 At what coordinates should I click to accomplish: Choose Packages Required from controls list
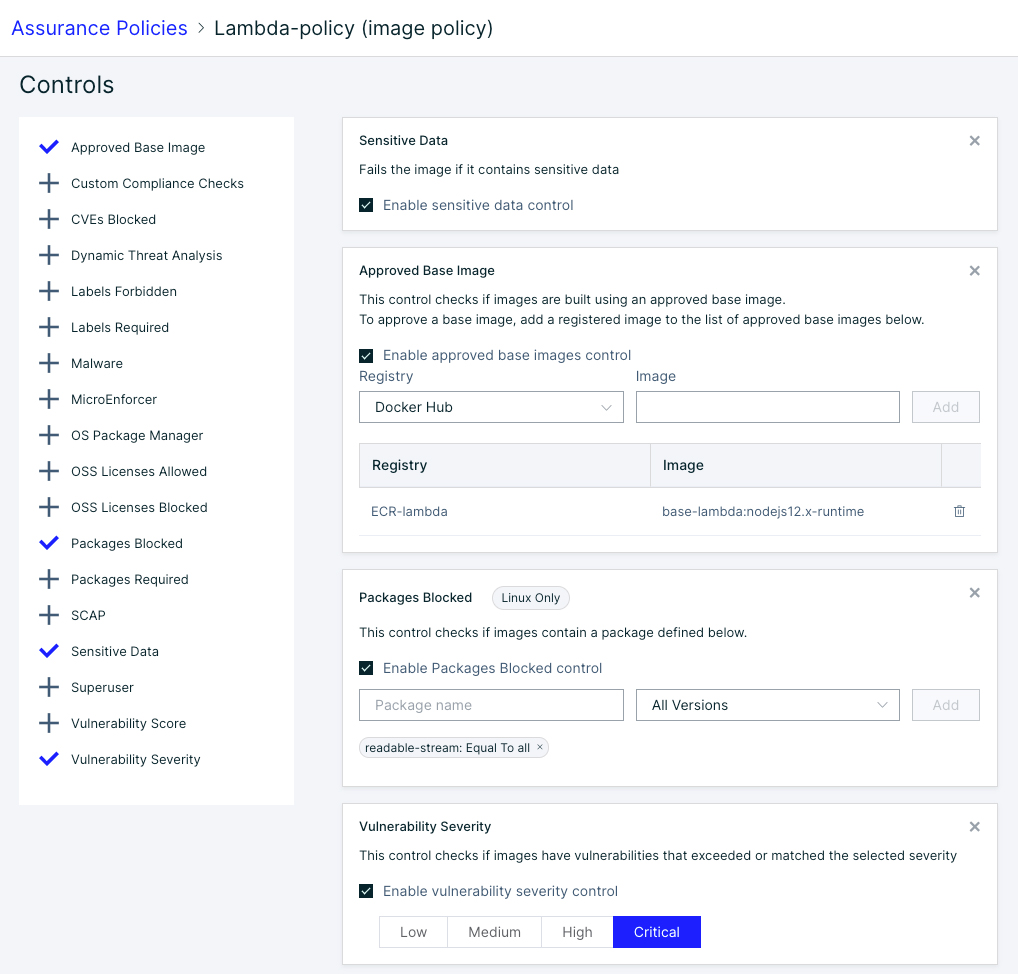(129, 579)
